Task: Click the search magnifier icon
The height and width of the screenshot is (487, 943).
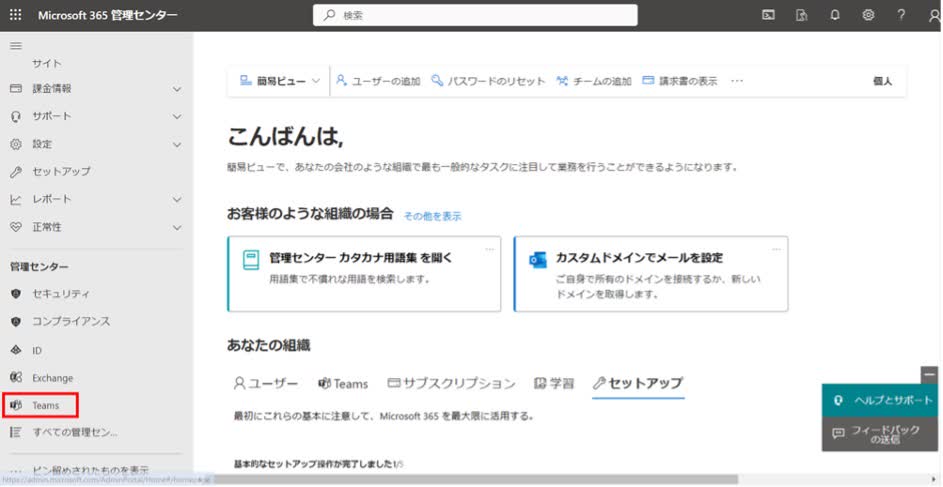Action: coord(329,16)
